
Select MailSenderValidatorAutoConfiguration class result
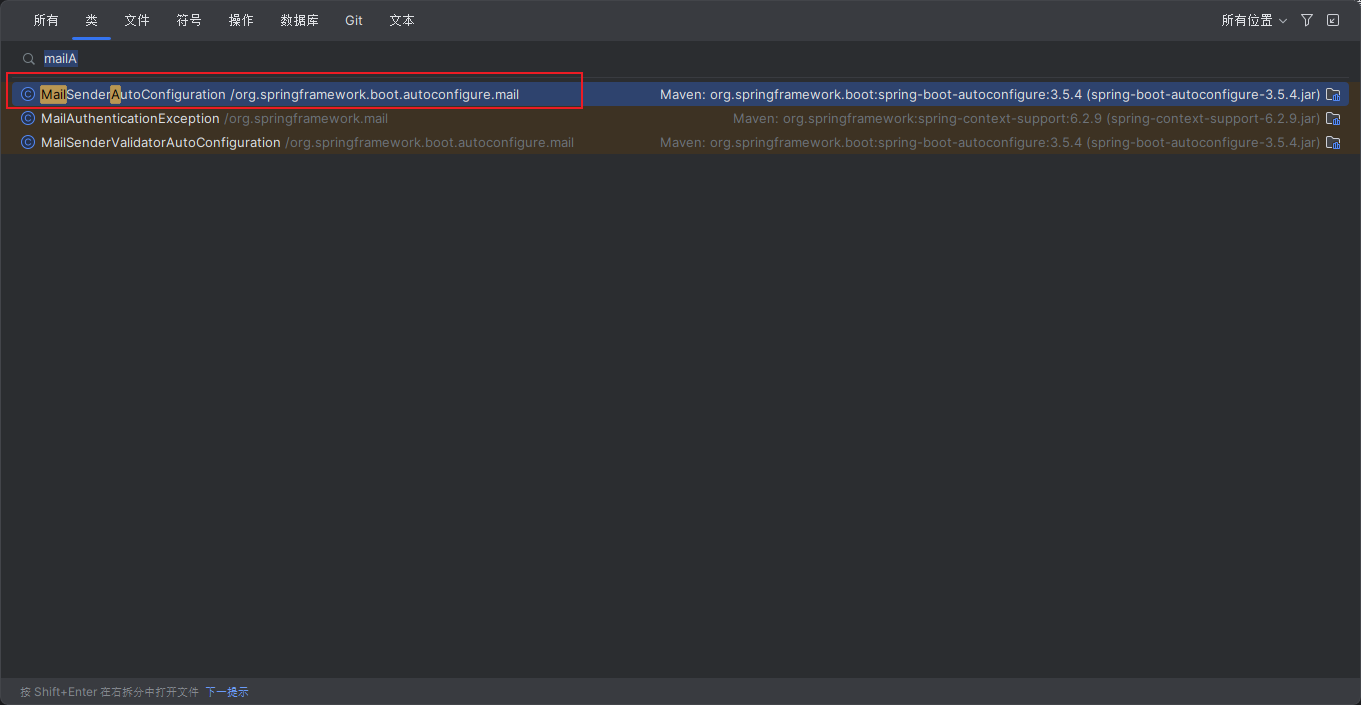[680, 142]
